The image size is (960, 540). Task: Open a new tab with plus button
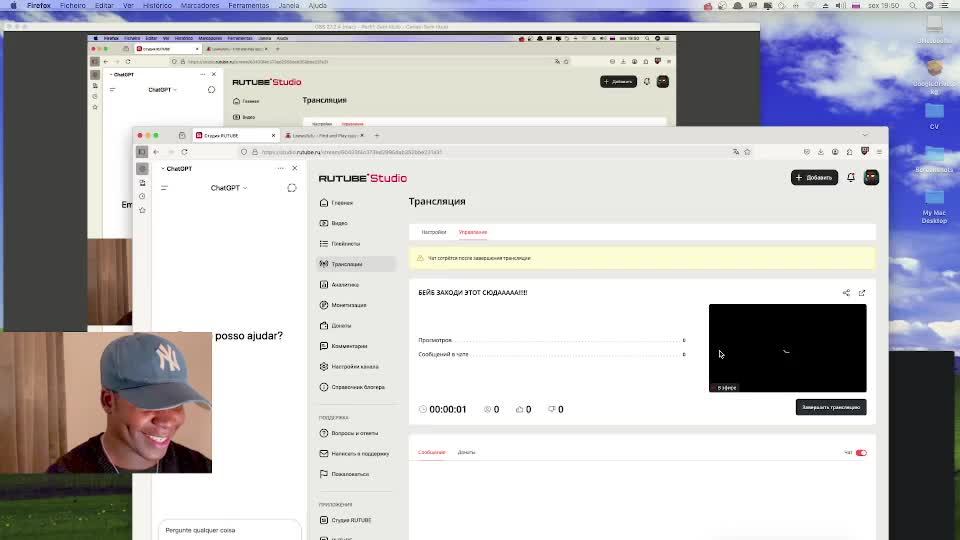(x=377, y=135)
